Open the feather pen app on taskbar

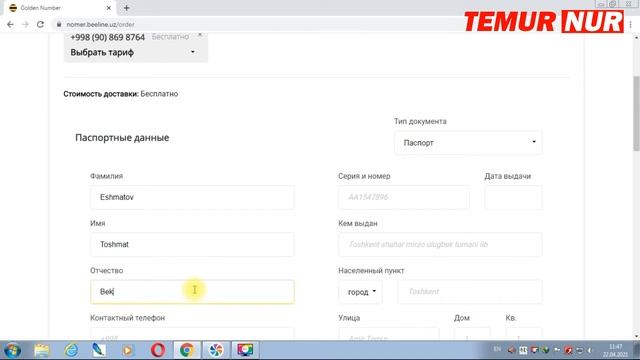pyautogui.click(x=99, y=350)
